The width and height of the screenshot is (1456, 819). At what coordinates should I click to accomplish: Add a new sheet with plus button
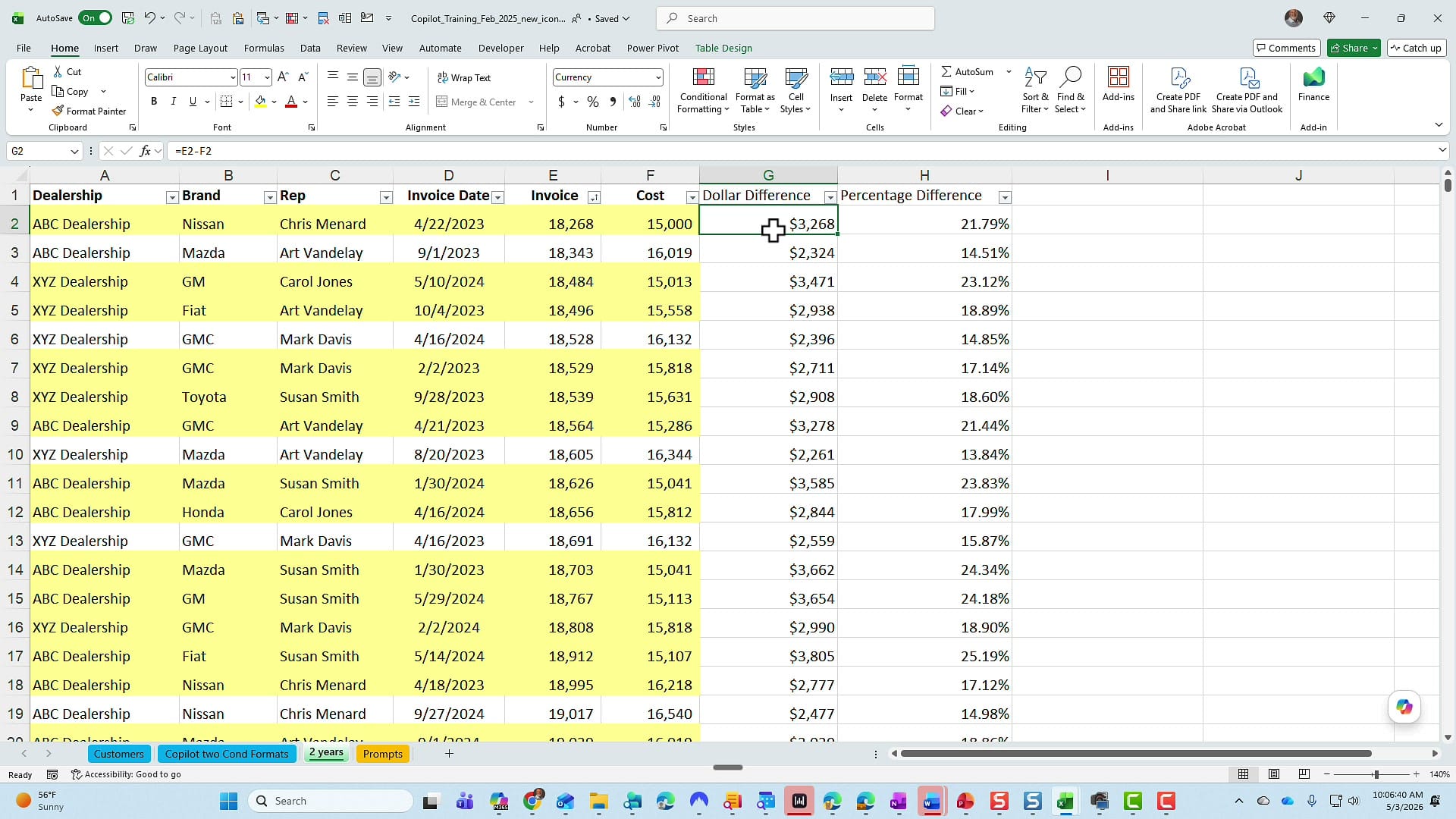click(449, 753)
